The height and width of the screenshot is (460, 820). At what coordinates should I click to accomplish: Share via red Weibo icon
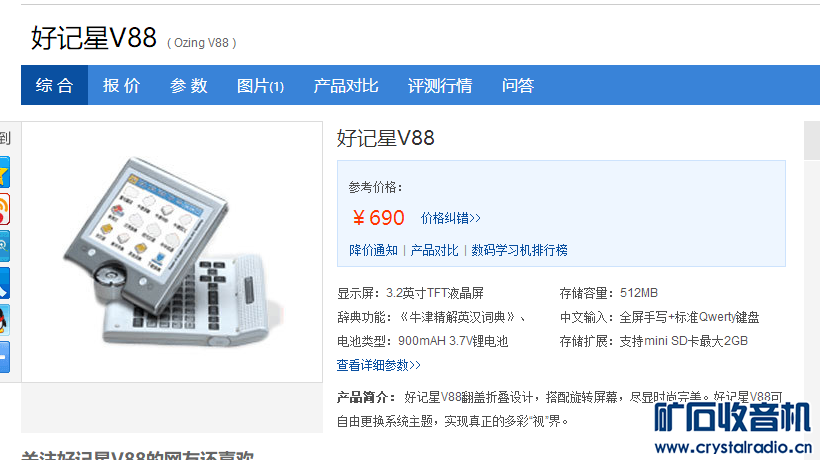coord(5,209)
